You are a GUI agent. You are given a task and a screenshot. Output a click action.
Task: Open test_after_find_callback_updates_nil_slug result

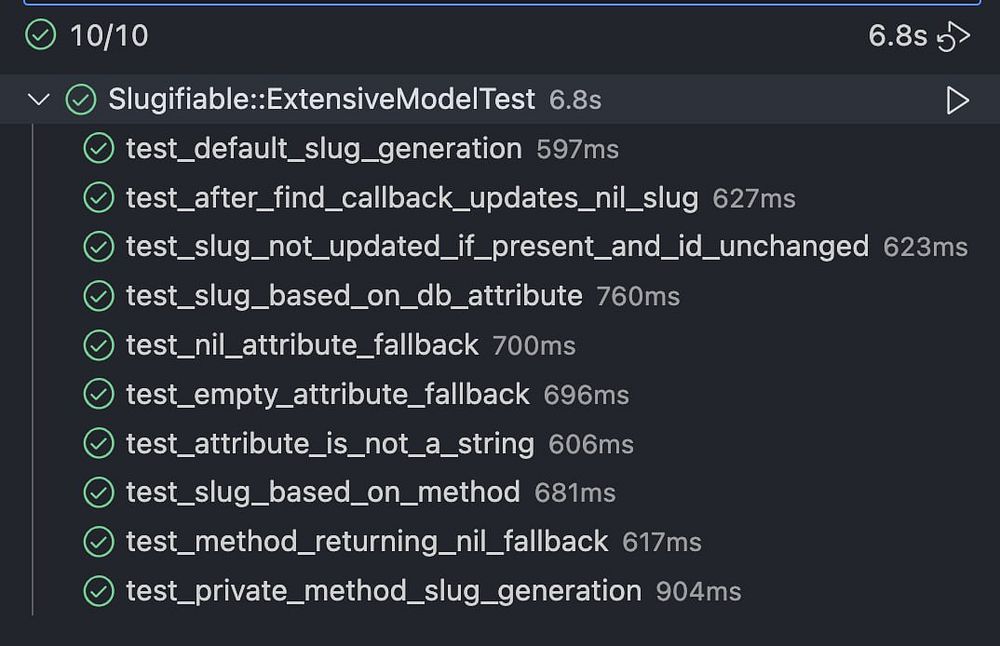point(411,198)
